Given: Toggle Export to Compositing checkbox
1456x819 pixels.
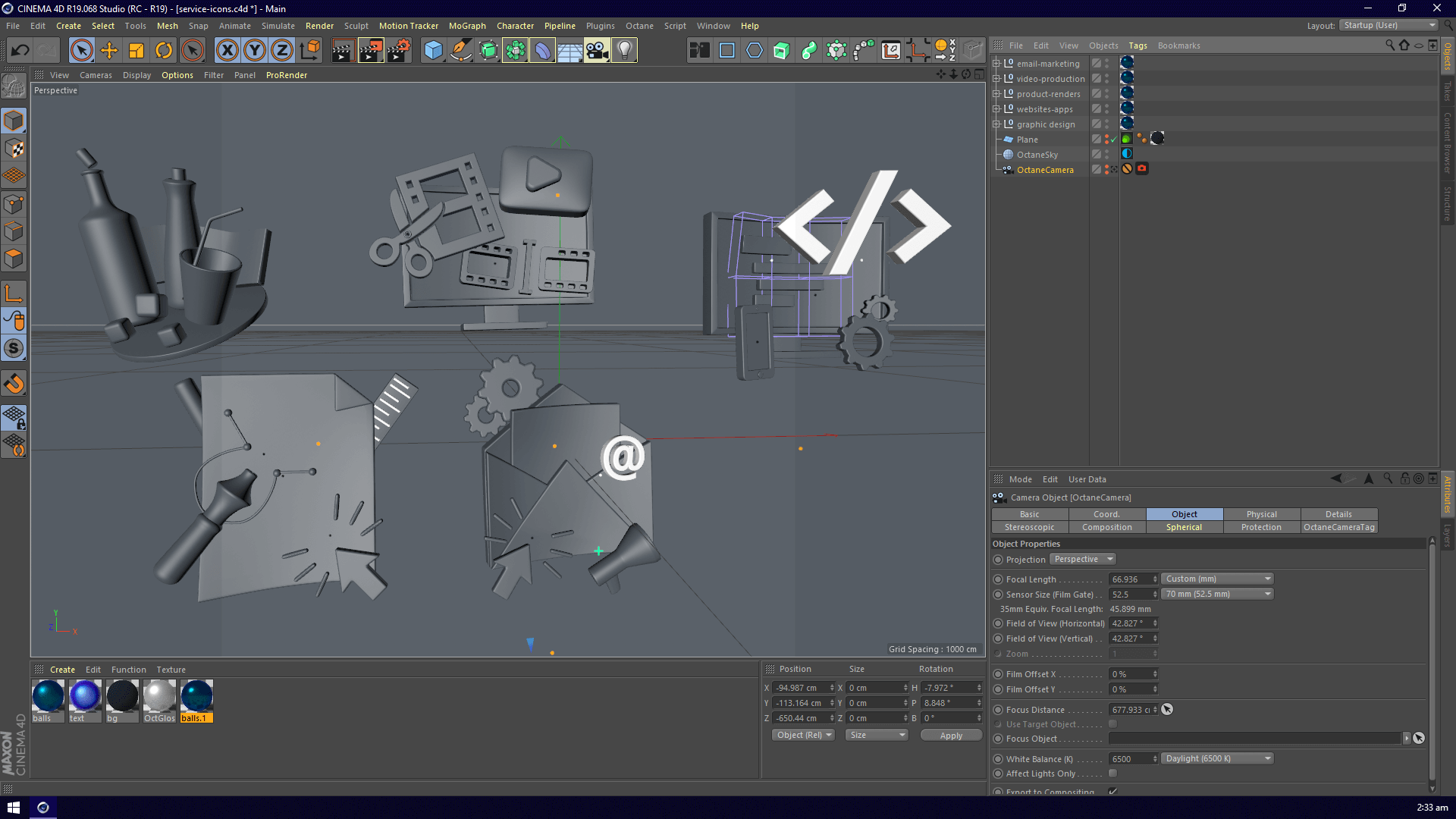Looking at the screenshot, I should coord(1112,791).
